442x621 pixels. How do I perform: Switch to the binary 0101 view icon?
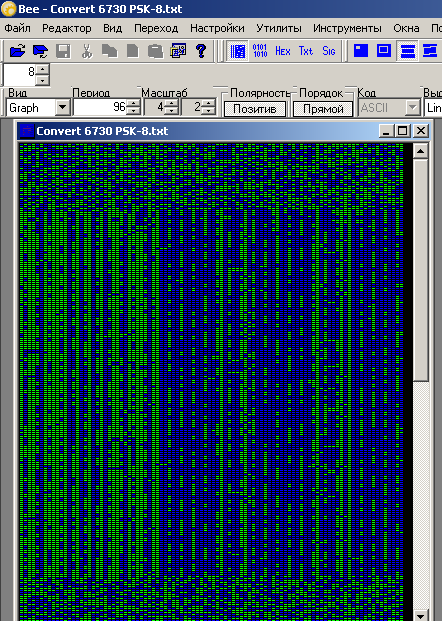pos(260,51)
